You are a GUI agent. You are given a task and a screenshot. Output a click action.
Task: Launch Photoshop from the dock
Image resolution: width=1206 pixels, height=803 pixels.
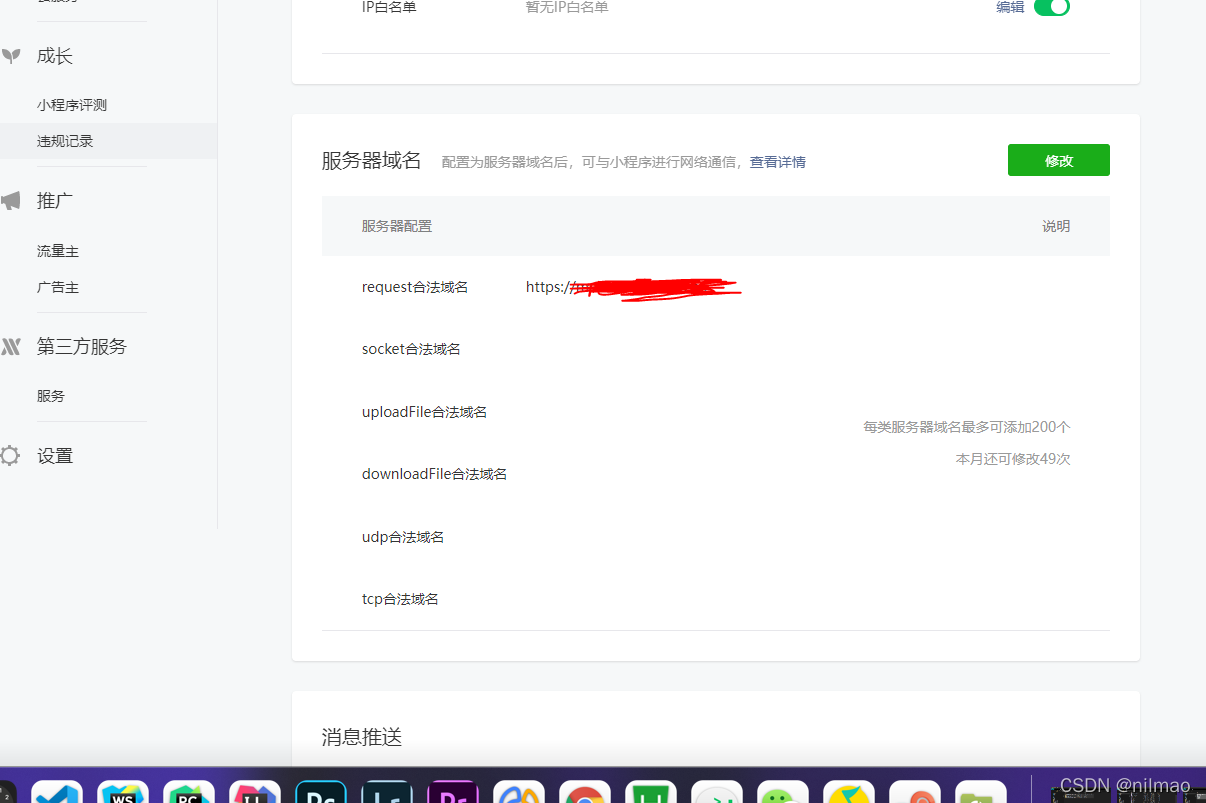(321, 795)
